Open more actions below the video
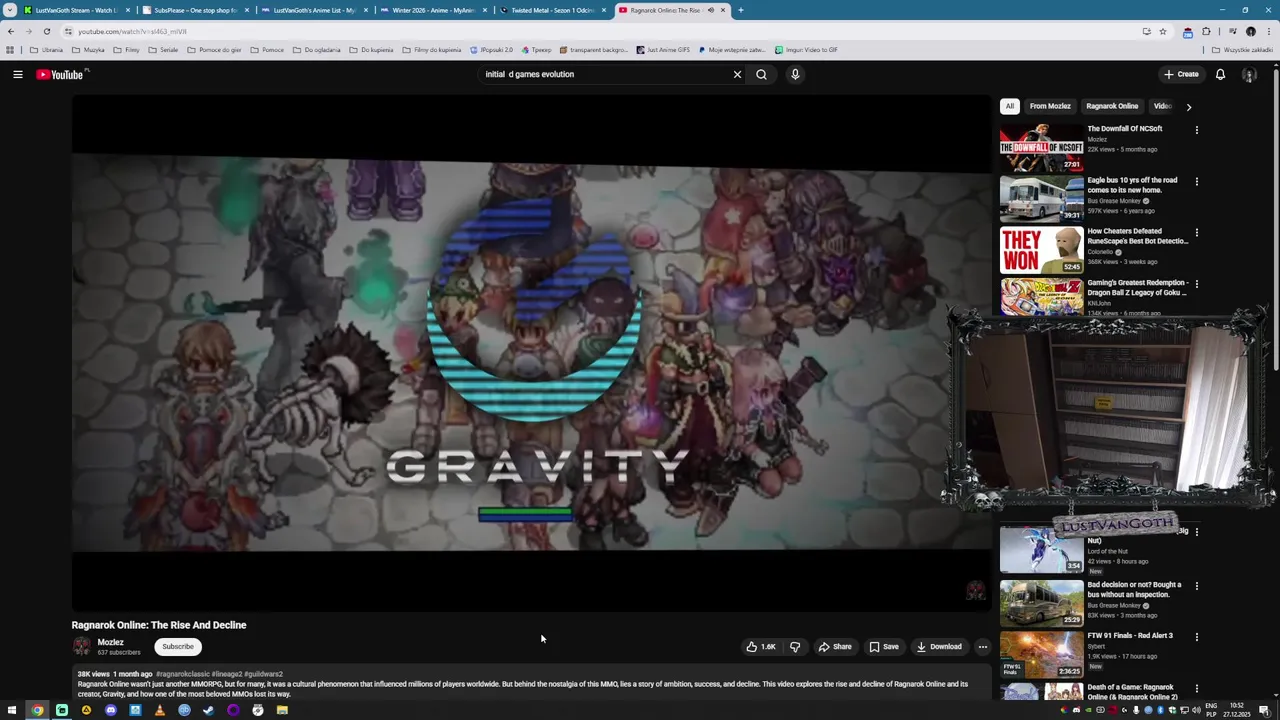This screenshot has height=720, width=1280. 982,647
